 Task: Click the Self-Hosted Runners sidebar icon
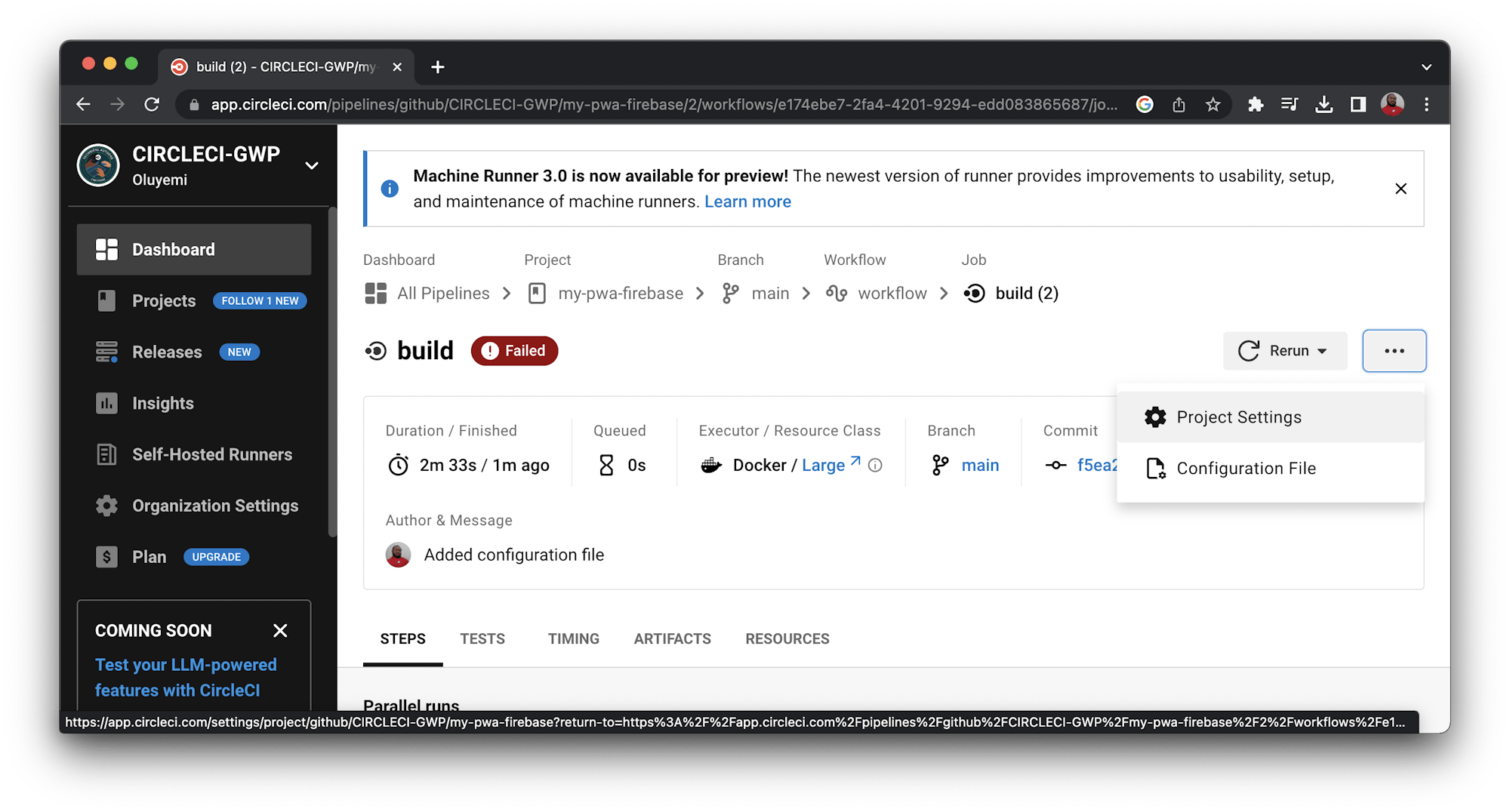pyautogui.click(x=106, y=455)
